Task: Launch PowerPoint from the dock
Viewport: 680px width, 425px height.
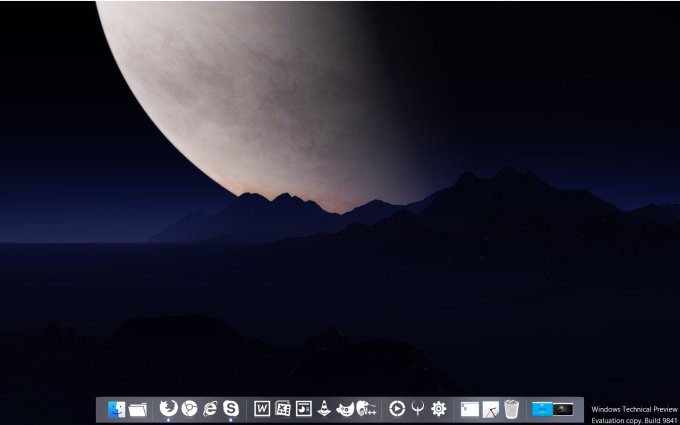Action: coord(304,408)
